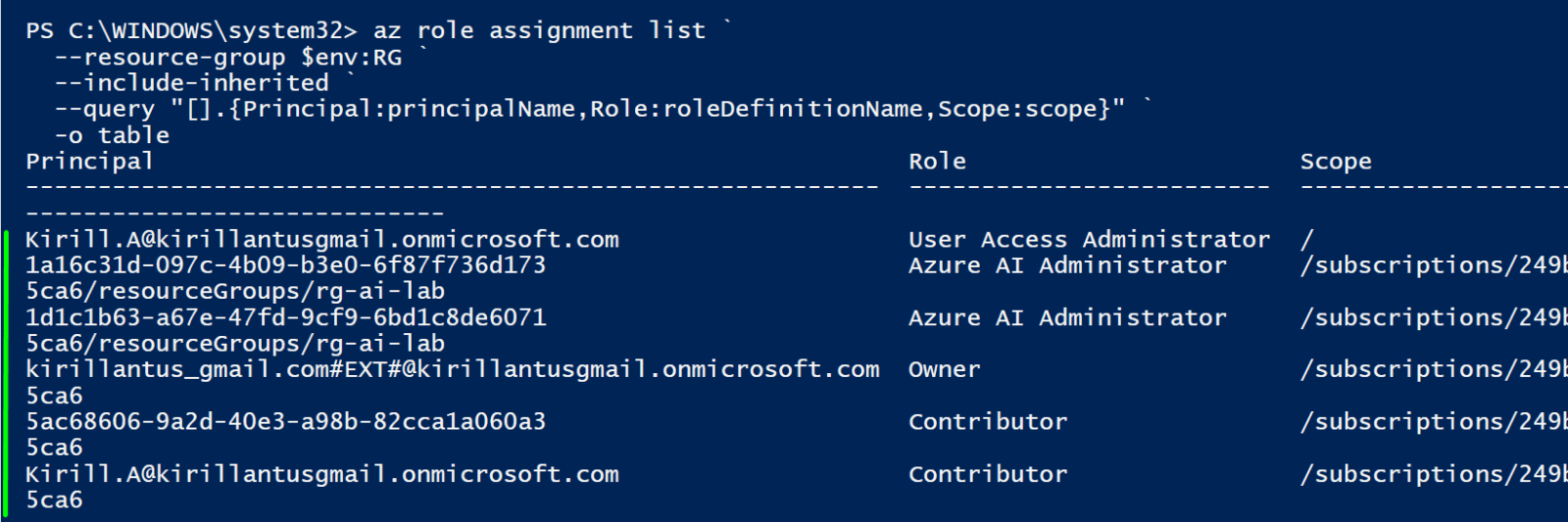Click the root scope slash entry
This screenshot has width=1568, height=522.
(x=1306, y=240)
